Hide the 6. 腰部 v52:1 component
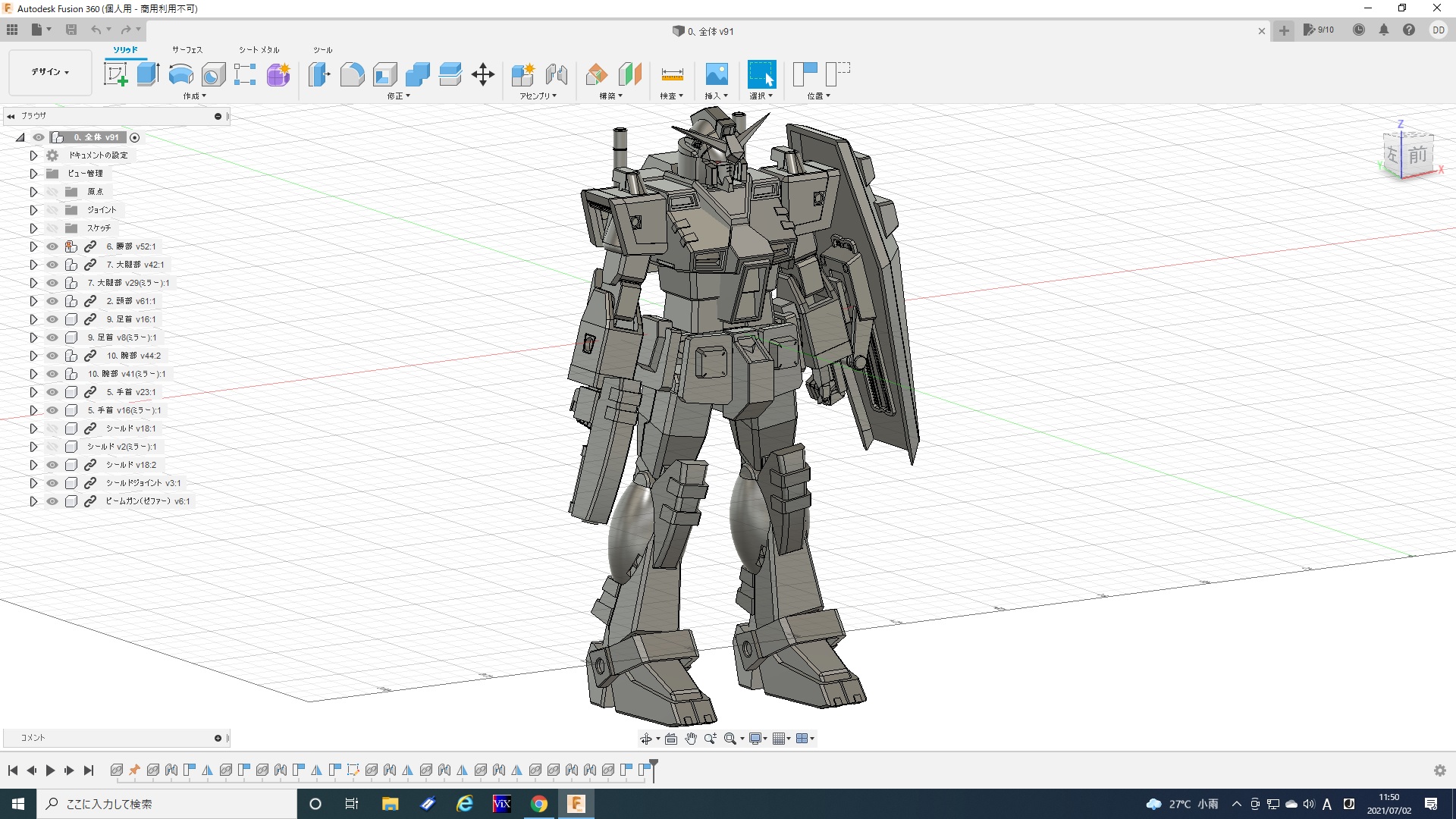 [52, 246]
